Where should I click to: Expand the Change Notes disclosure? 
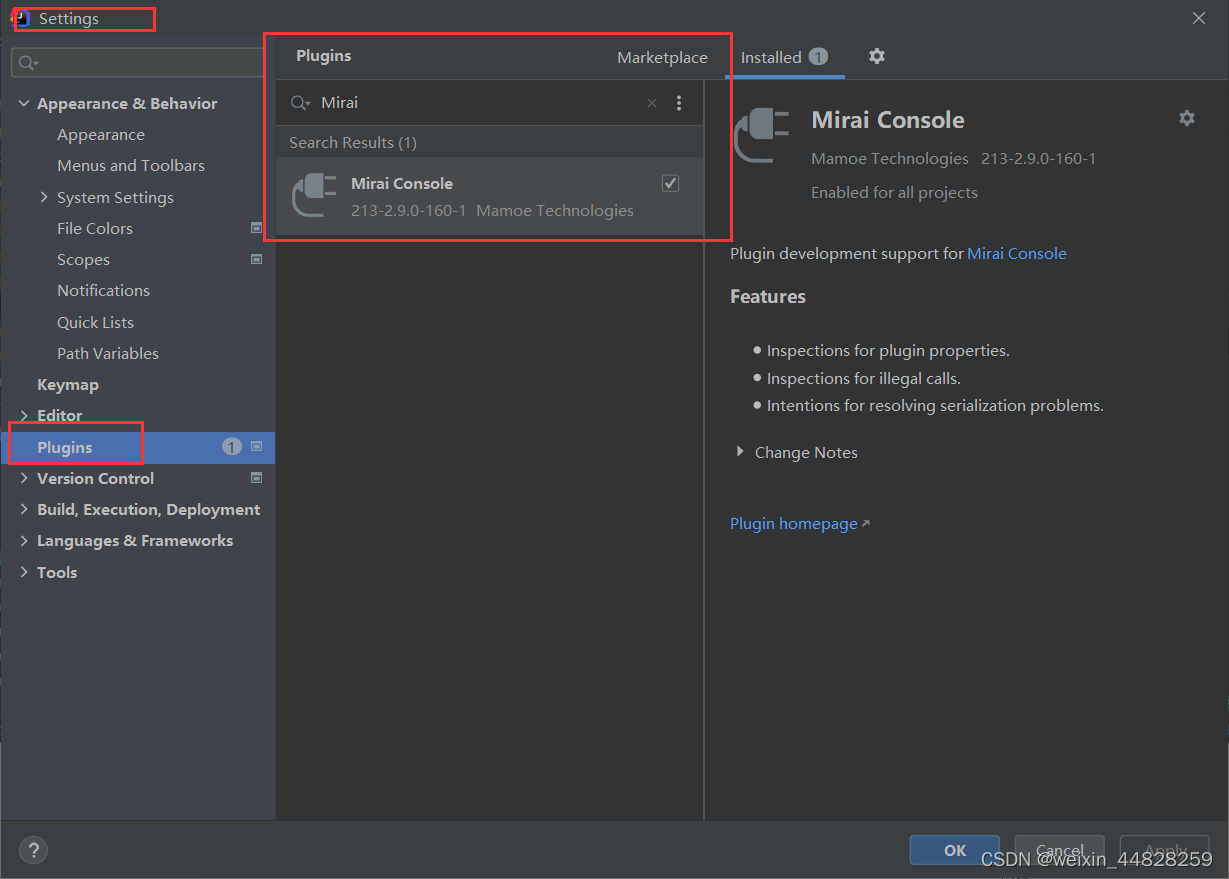pyautogui.click(x=740, y=452)
